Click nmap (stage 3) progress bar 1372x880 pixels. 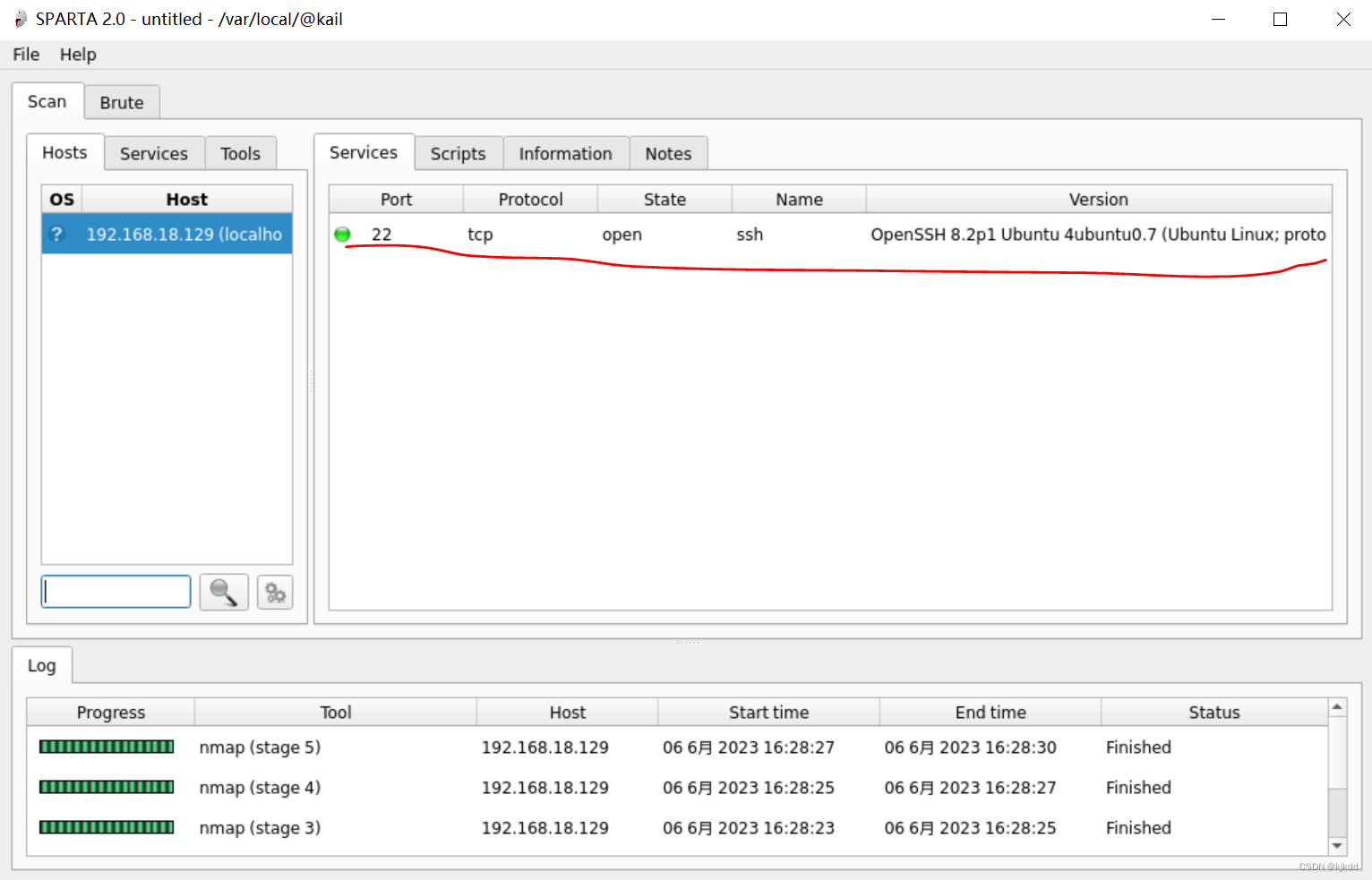tap(107, 827)
